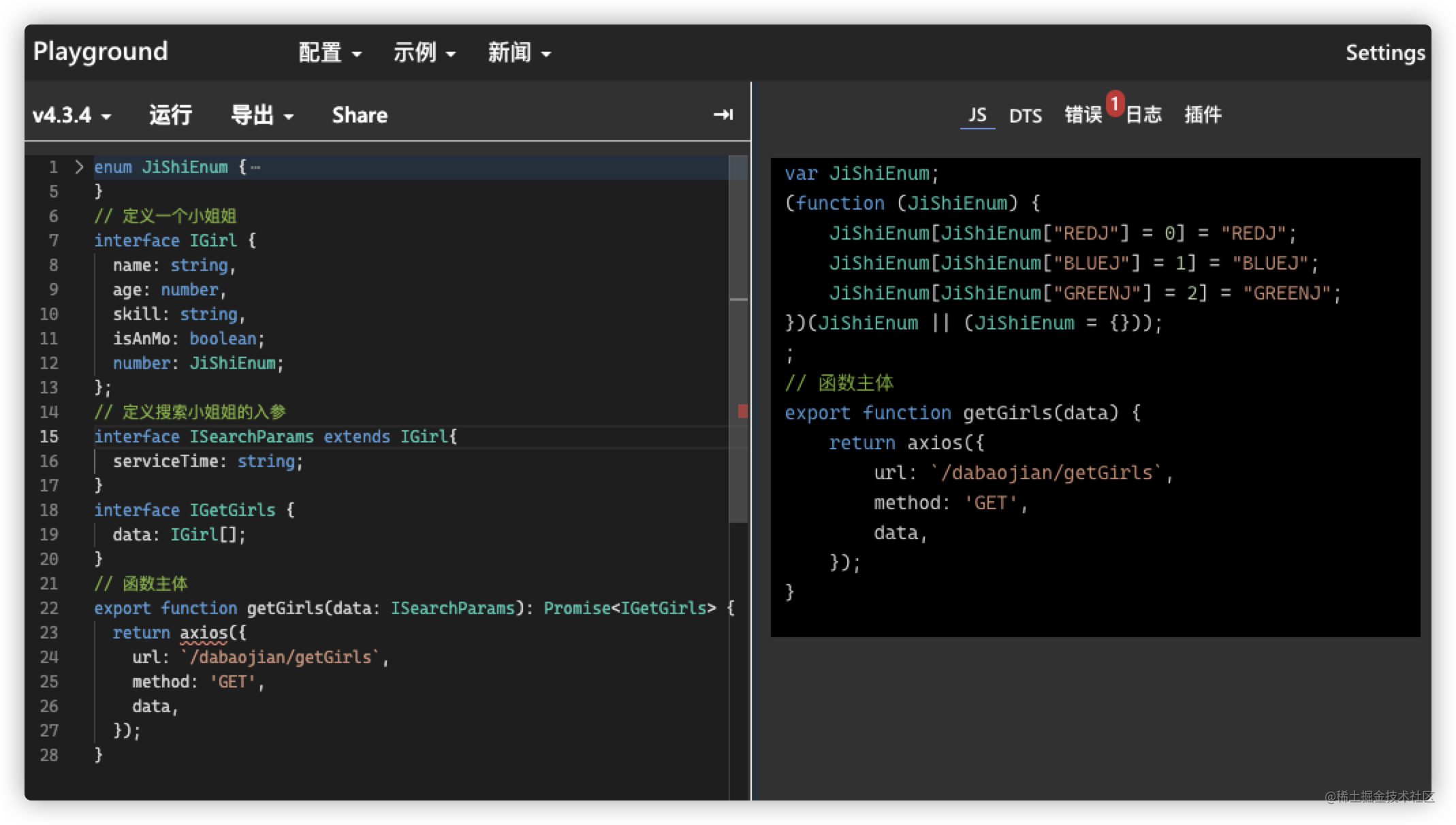Click 'ISearchParams extends IGirl' on line 15
This screenshot has height=825, width=1456.
coord(319,436)
